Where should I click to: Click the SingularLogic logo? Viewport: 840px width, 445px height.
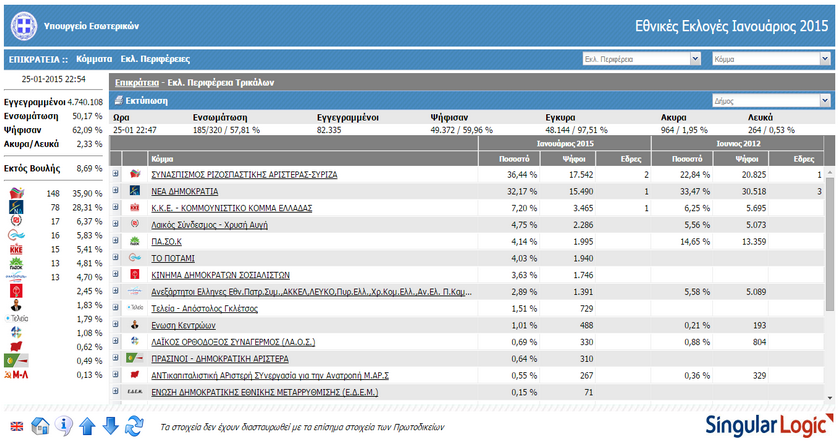click(x=769, y=425)
